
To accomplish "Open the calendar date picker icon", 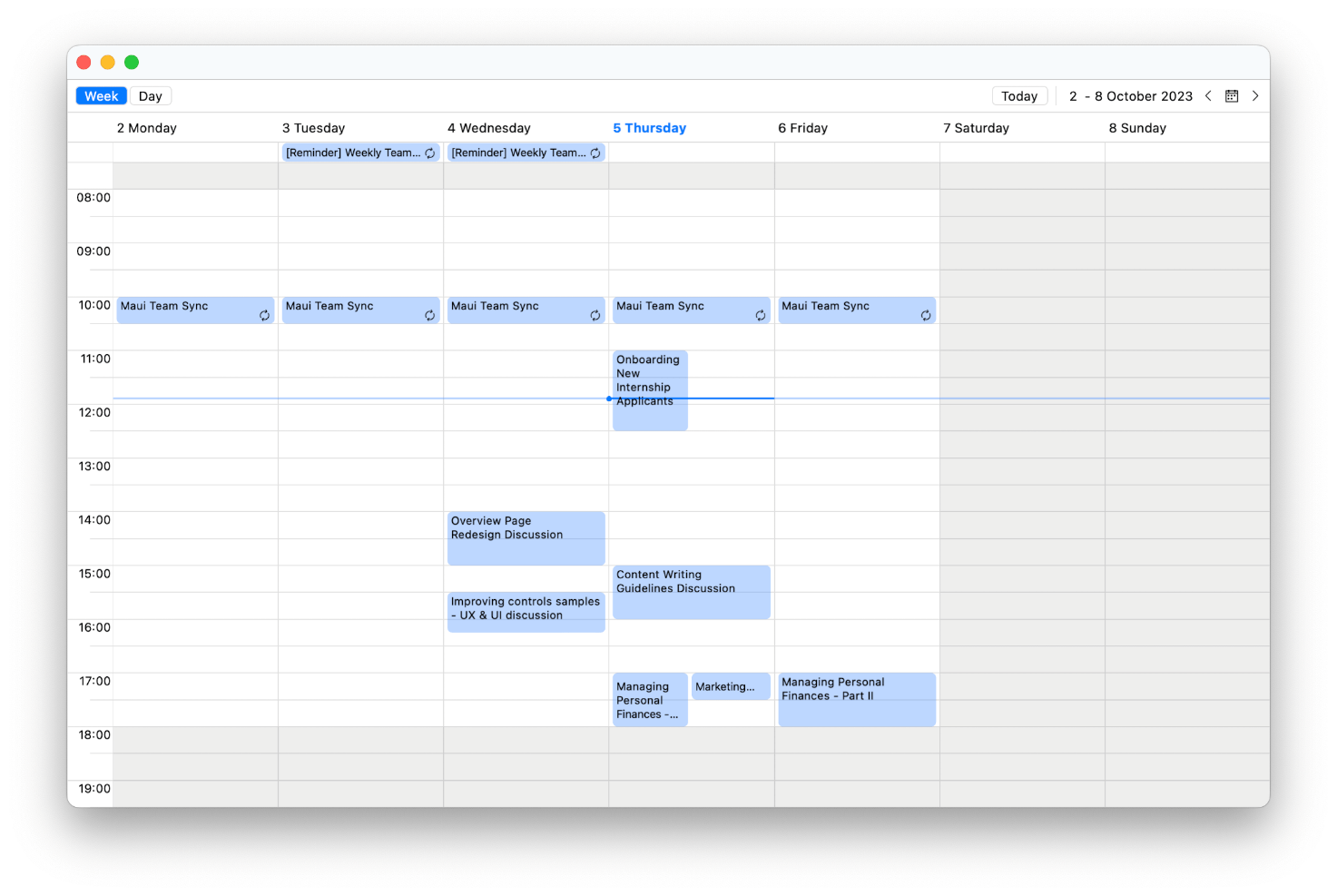I will pos(1232,96).
